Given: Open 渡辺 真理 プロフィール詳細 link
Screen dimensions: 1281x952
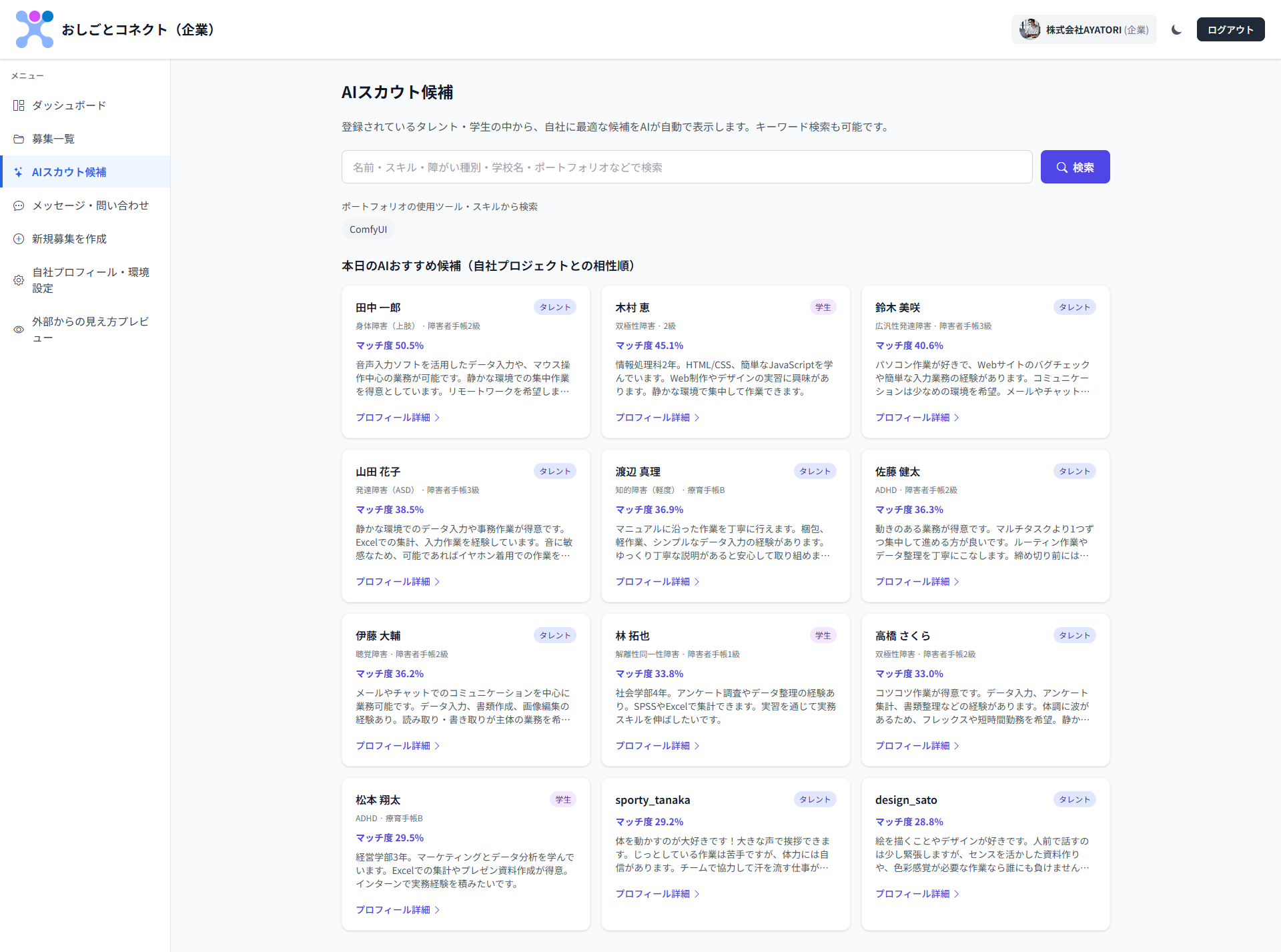Looking at the screenshot, I should tap(657, 582).
